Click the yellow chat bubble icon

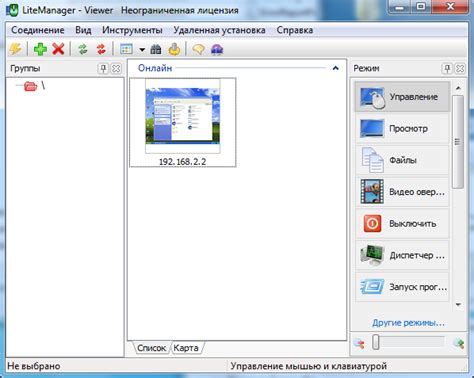198,50
